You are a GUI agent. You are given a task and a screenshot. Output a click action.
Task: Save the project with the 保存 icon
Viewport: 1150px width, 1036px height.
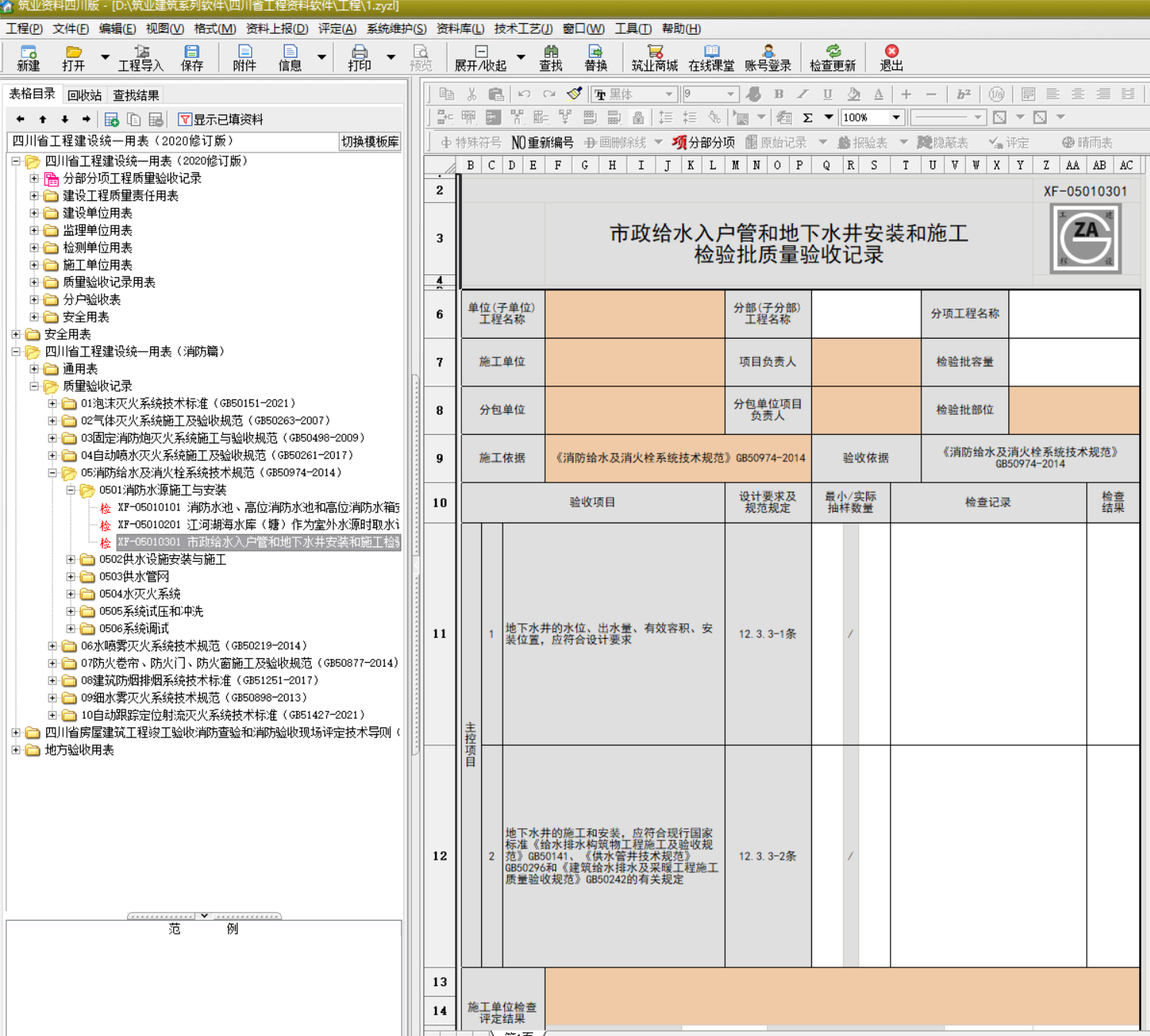point(192,58)
